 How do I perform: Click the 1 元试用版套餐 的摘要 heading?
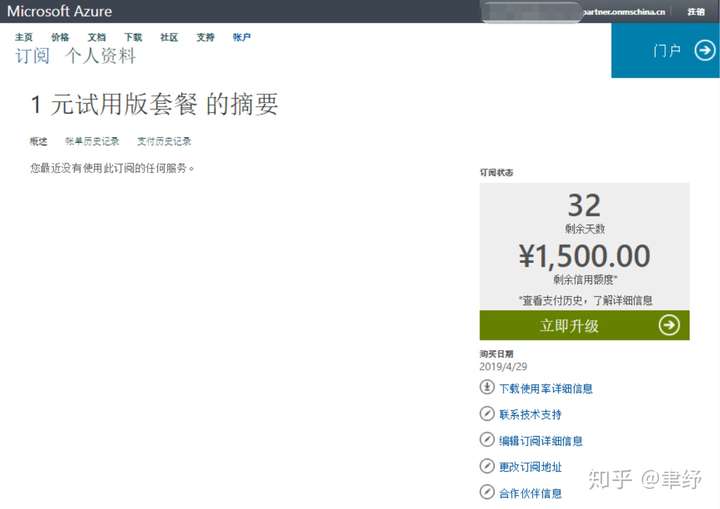(x=154, y=104)
